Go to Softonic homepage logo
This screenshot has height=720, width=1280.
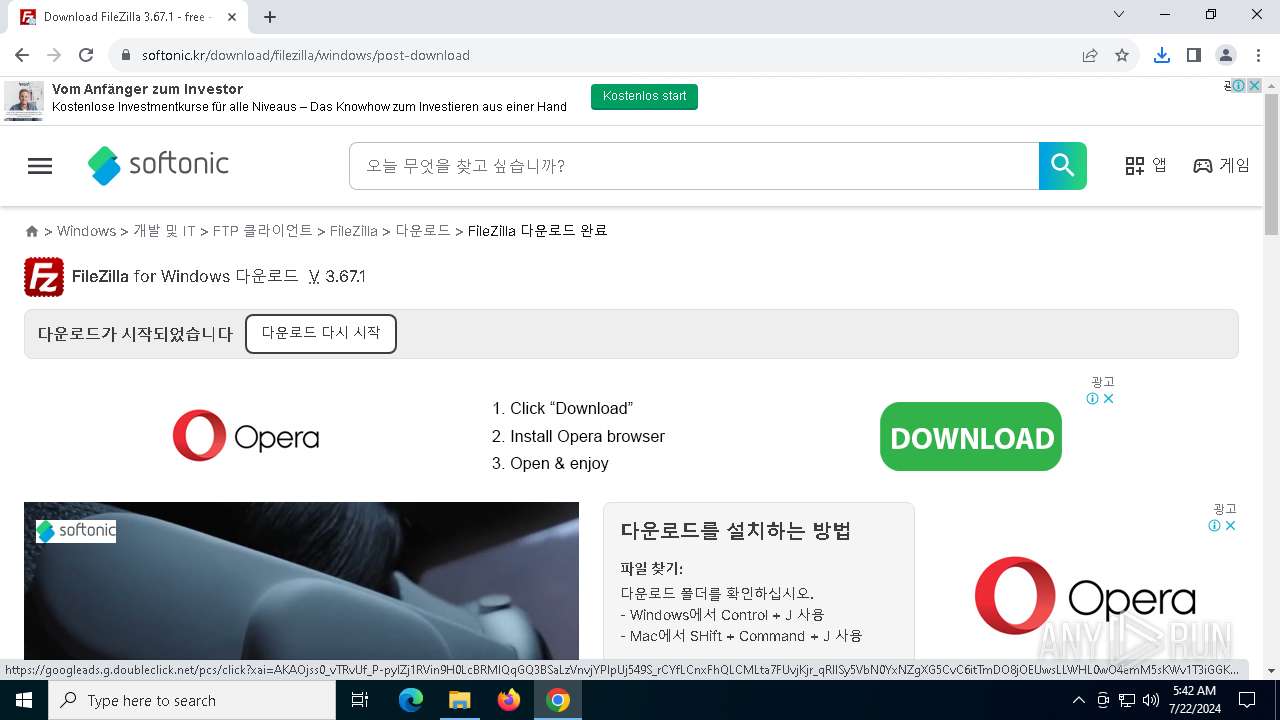158,165
